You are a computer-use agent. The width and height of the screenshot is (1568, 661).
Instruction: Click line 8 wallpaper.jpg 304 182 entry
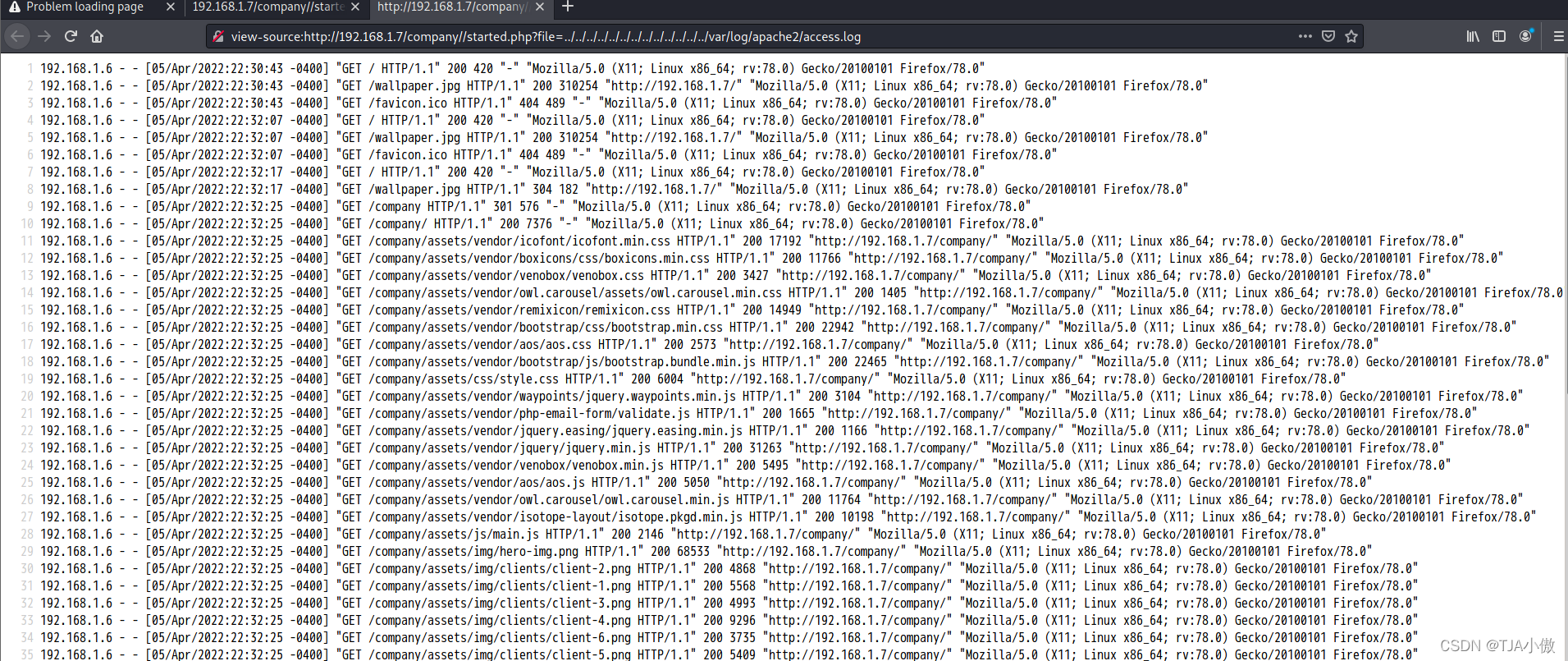pos(615,189)
